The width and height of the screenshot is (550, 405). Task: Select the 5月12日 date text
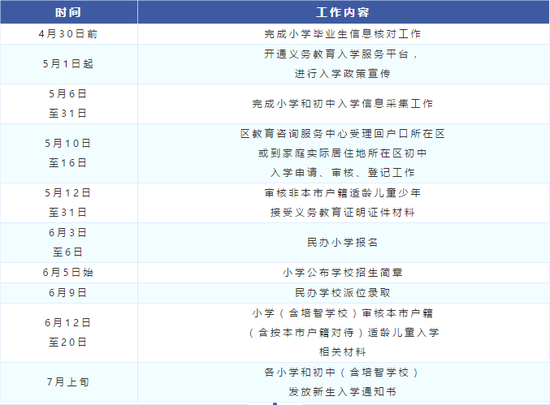point(68,193)
